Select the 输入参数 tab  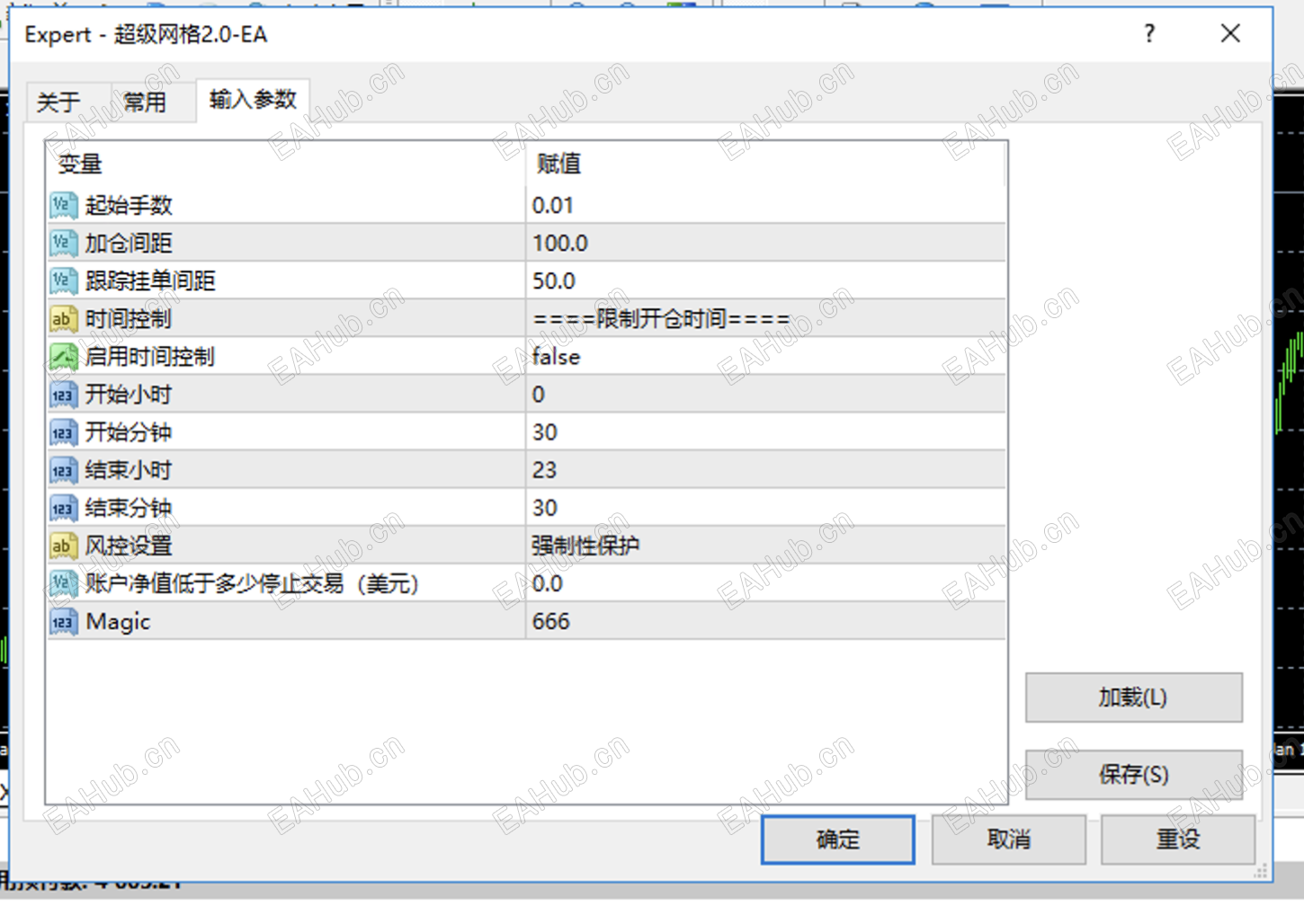click(252, 100)
